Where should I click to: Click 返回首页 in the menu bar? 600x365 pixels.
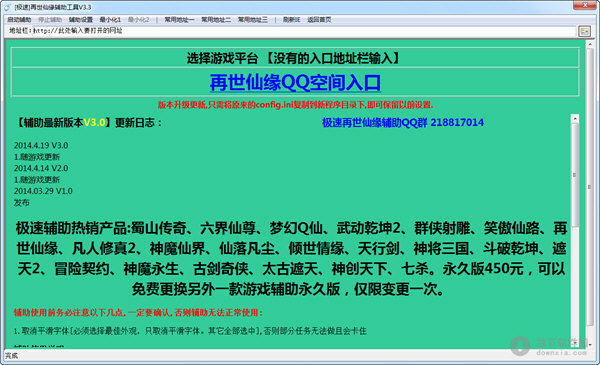[x=319, y=20]
